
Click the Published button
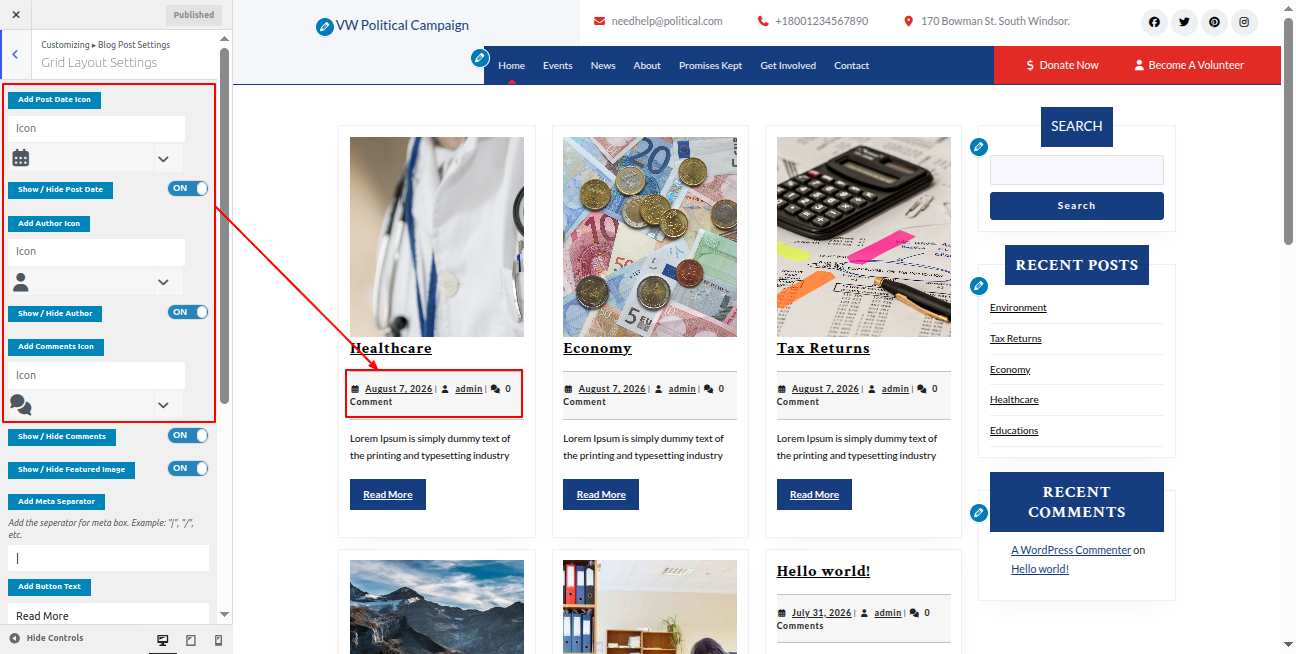[x=194, y=14]
